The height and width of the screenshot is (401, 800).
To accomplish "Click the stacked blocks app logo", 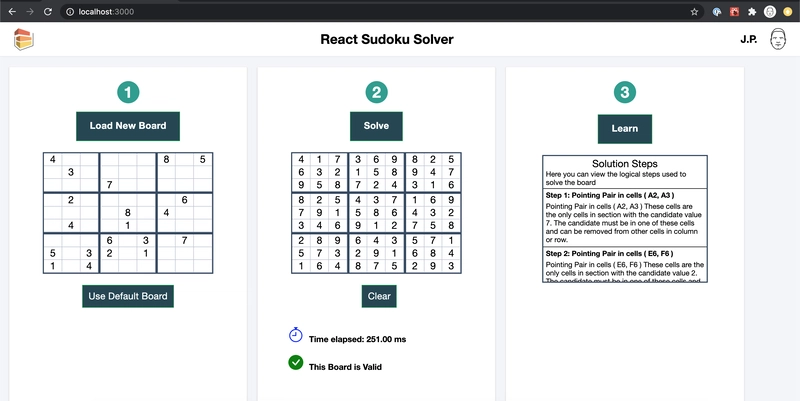I will pyautogui.click(x=23, y=39).
